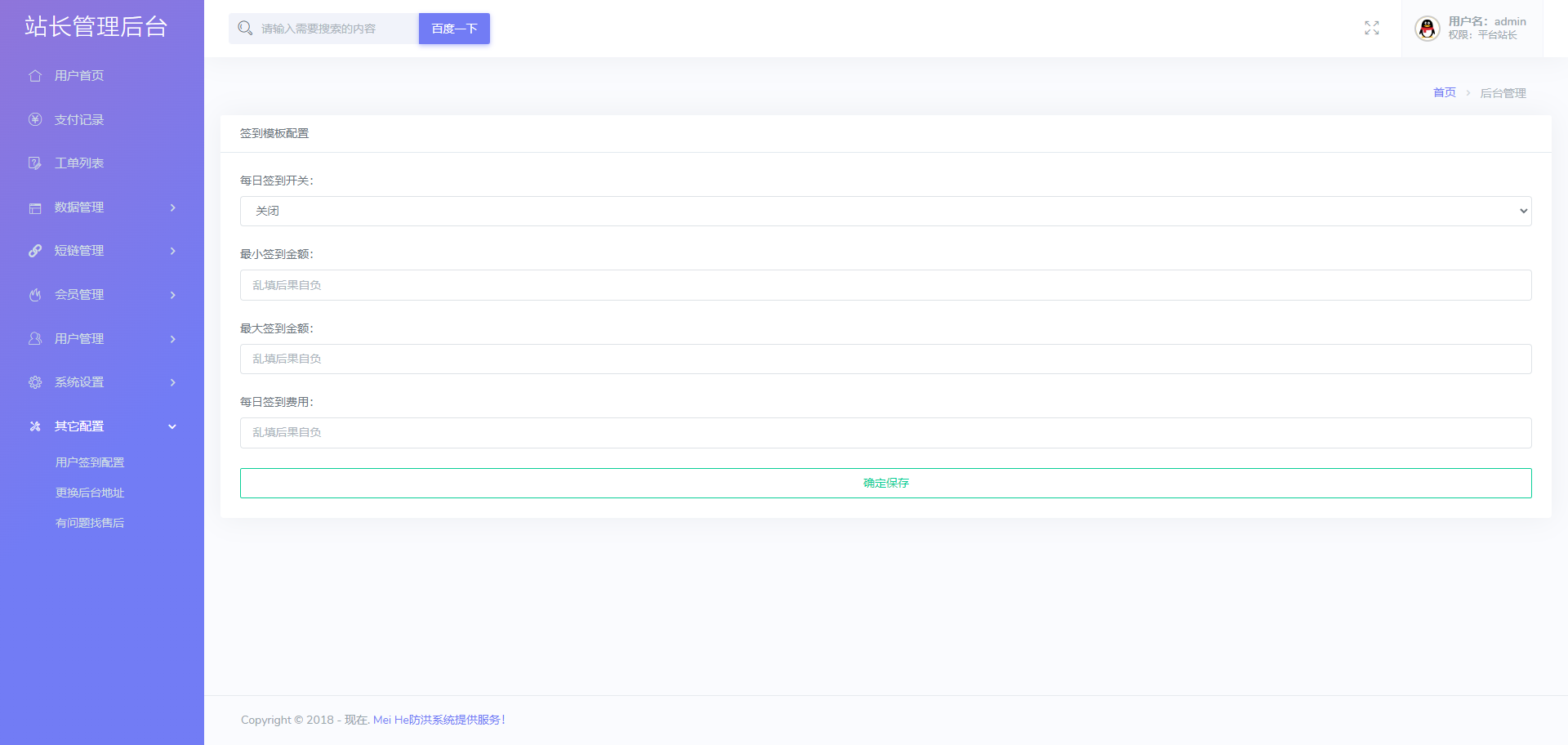Click the 首页 breadcrumb link
1568x745 pixels.
[x=1444, y=92]
